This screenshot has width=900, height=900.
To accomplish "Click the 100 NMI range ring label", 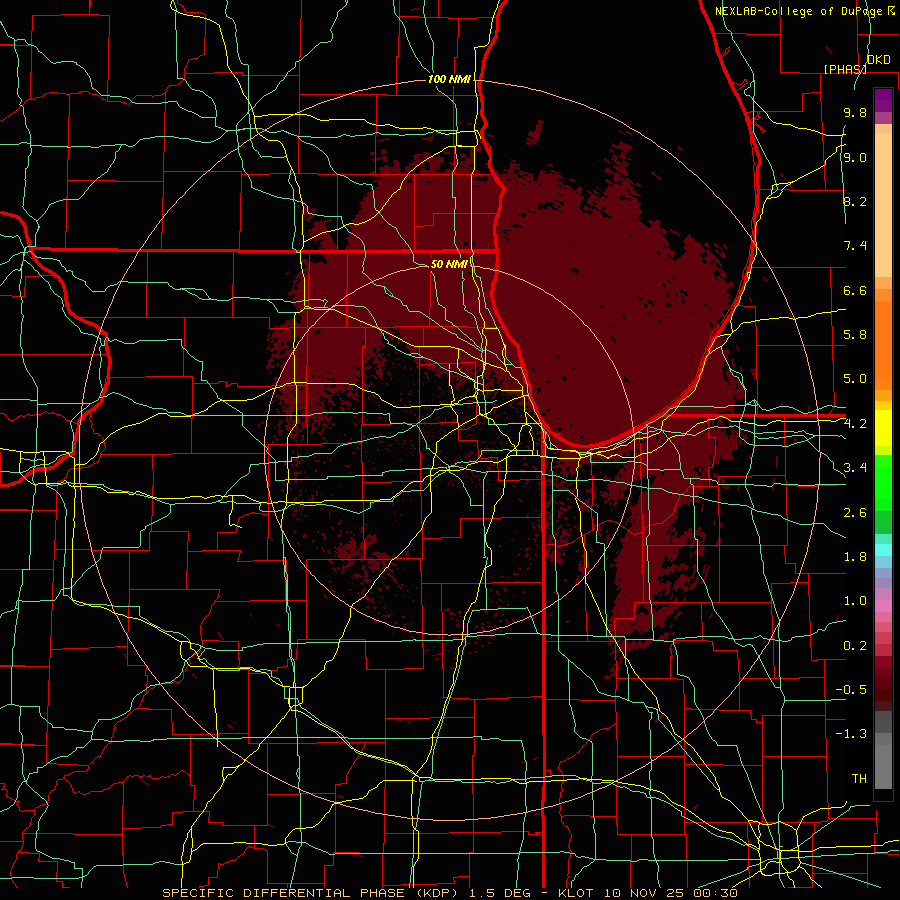I will click(449, 79).
